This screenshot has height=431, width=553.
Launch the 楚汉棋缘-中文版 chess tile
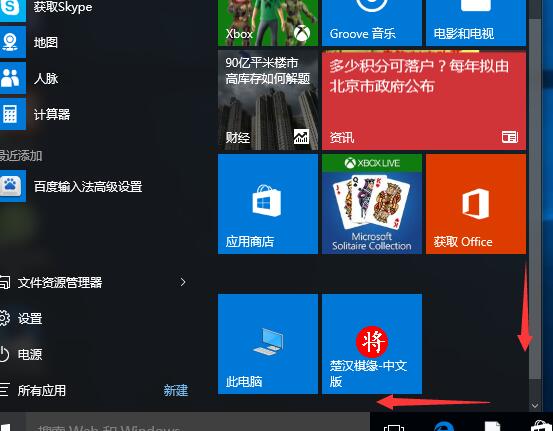pos(372,344)
